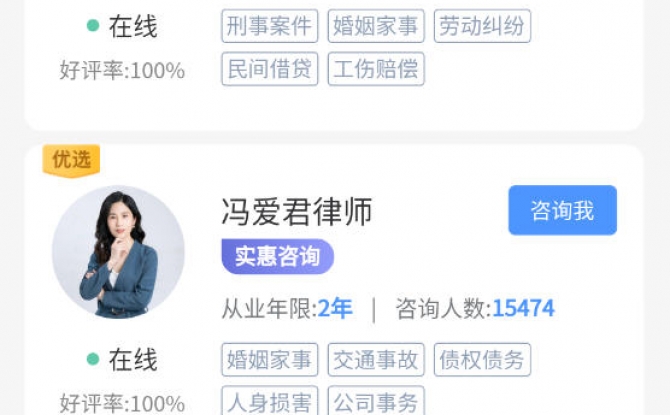The image size is (670, 415).
Task: Select the 刑事案件 tag
Action: point(270,26)
